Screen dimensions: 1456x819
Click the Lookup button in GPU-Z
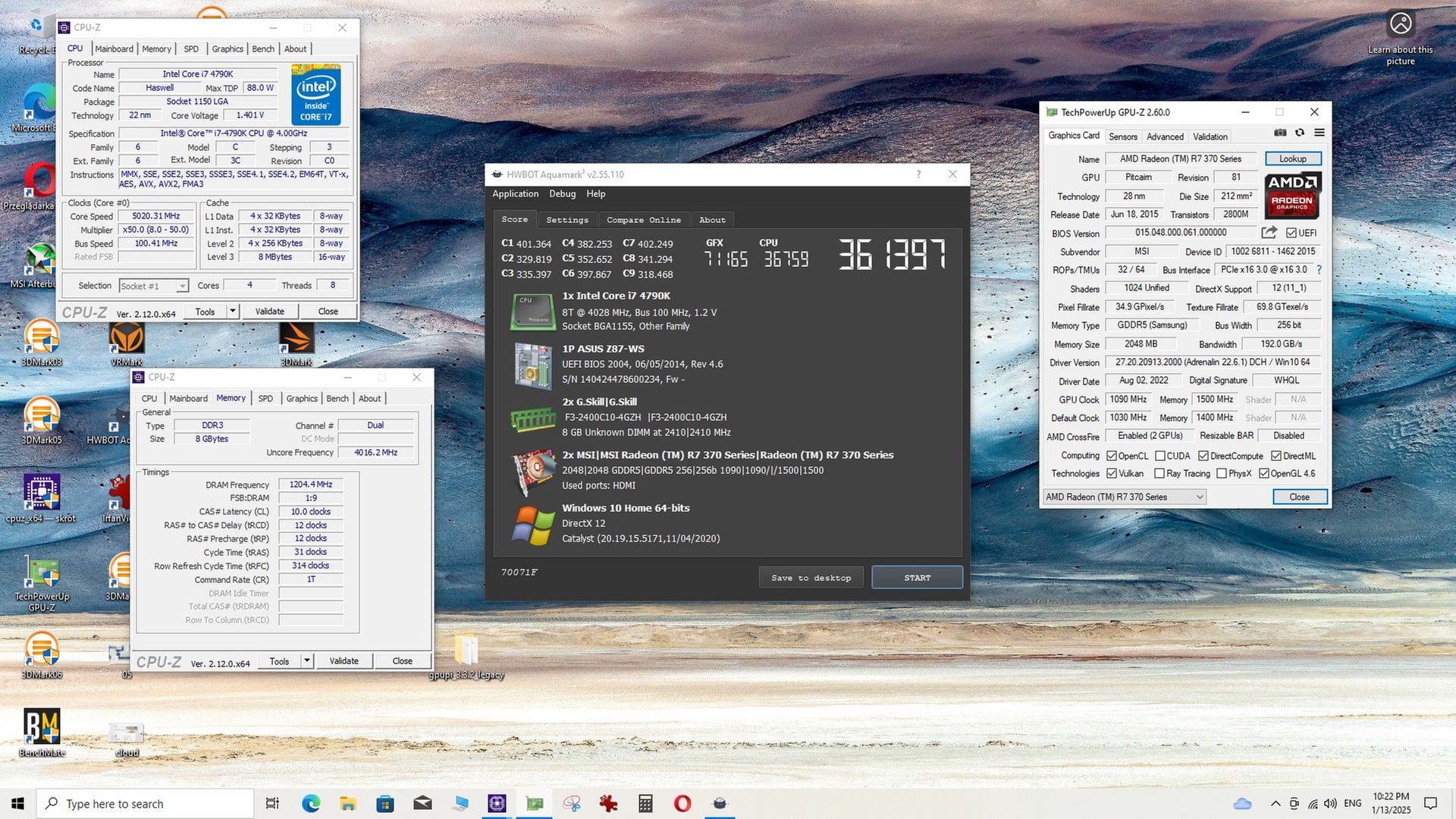coord(1293,158)
